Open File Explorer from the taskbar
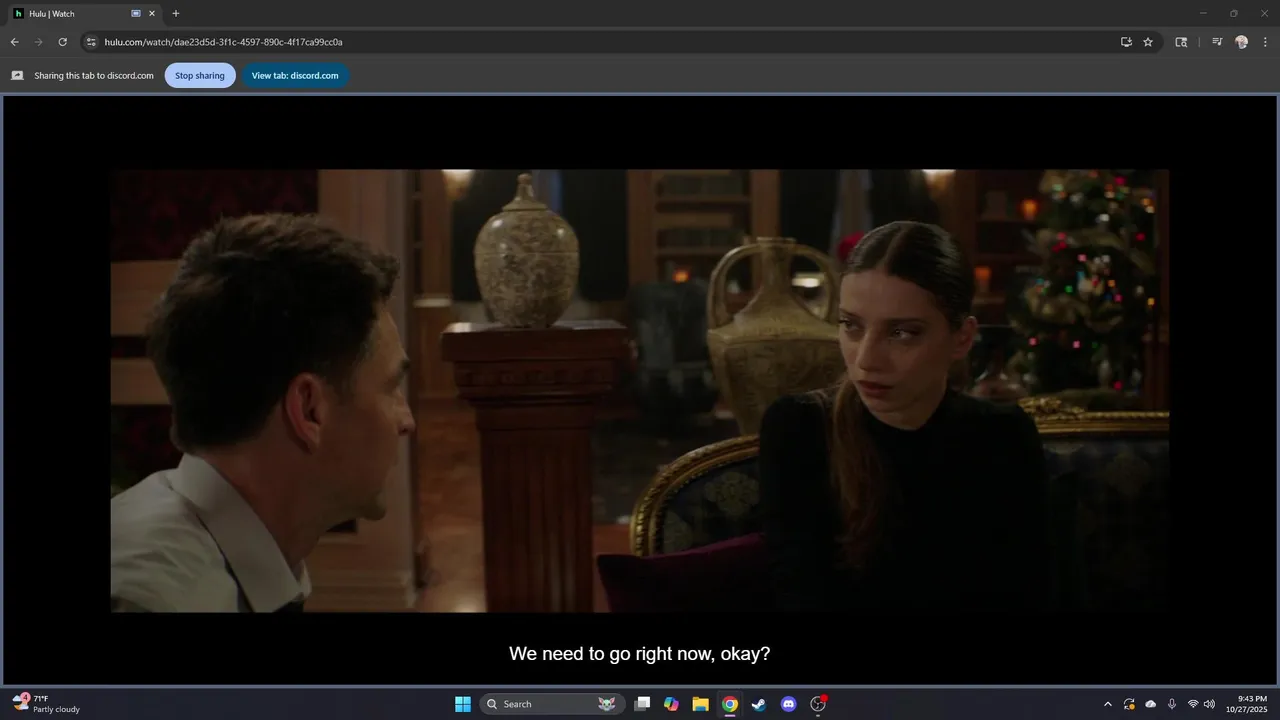This screenshot has width=1280, height=720. click(x=701, y=704)
